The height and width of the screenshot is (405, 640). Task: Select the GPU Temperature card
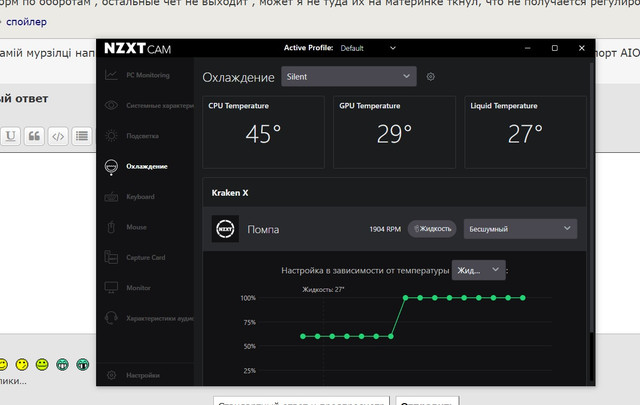394,132
